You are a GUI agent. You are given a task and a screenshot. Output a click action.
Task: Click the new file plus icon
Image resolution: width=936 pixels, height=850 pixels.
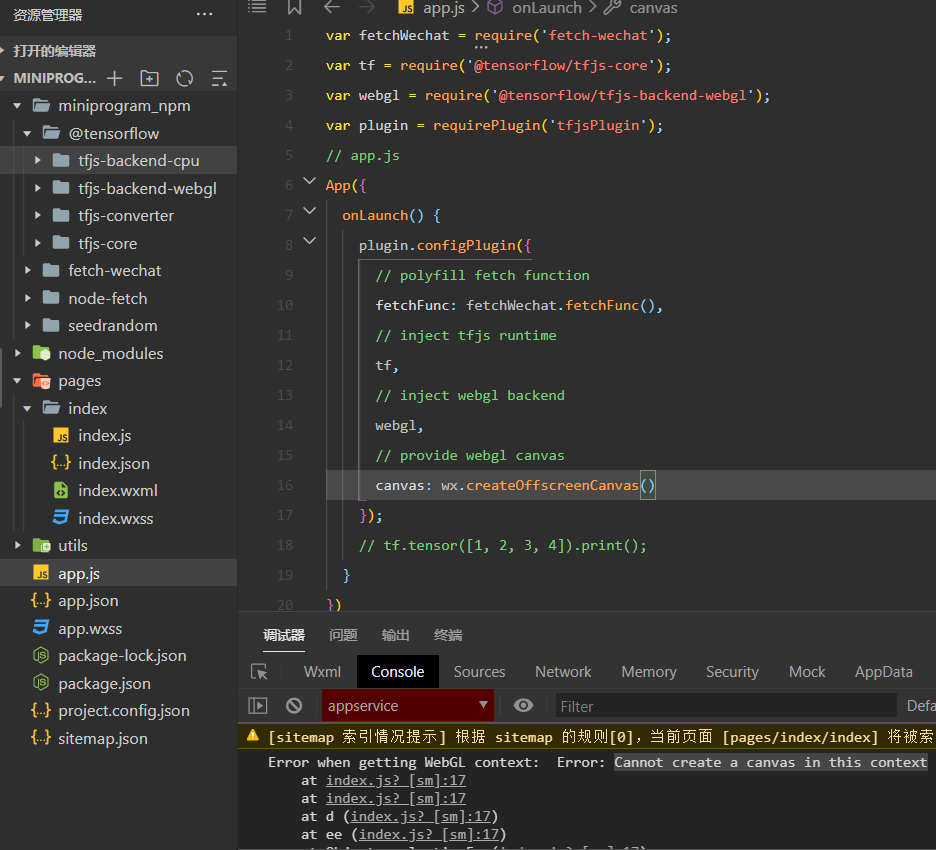114,78
